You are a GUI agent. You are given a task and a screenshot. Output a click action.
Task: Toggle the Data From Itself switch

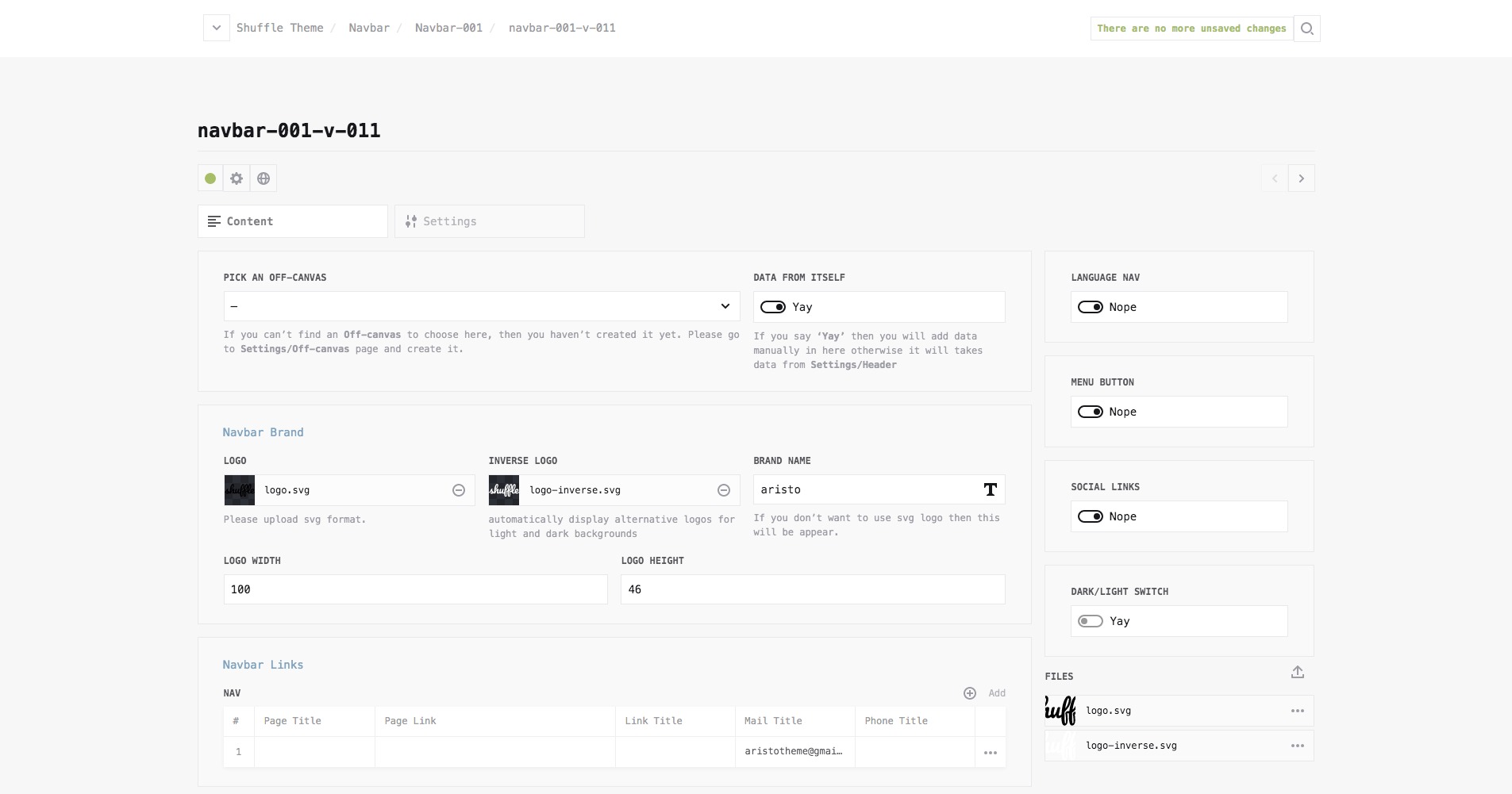click(x=773, y=307)
